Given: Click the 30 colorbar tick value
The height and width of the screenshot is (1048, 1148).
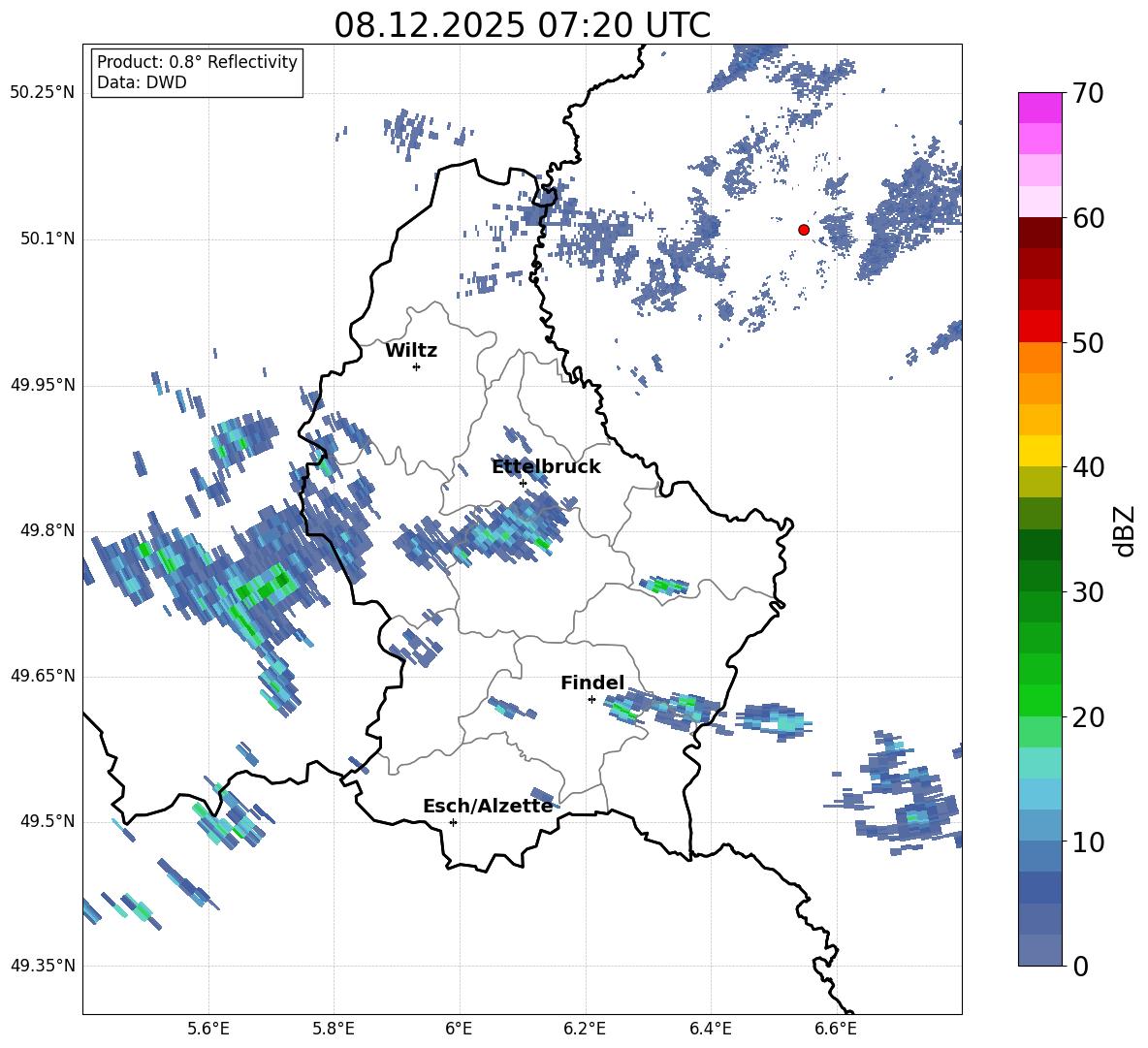Looking at the screenshot, I should (x=1088, y=592).
